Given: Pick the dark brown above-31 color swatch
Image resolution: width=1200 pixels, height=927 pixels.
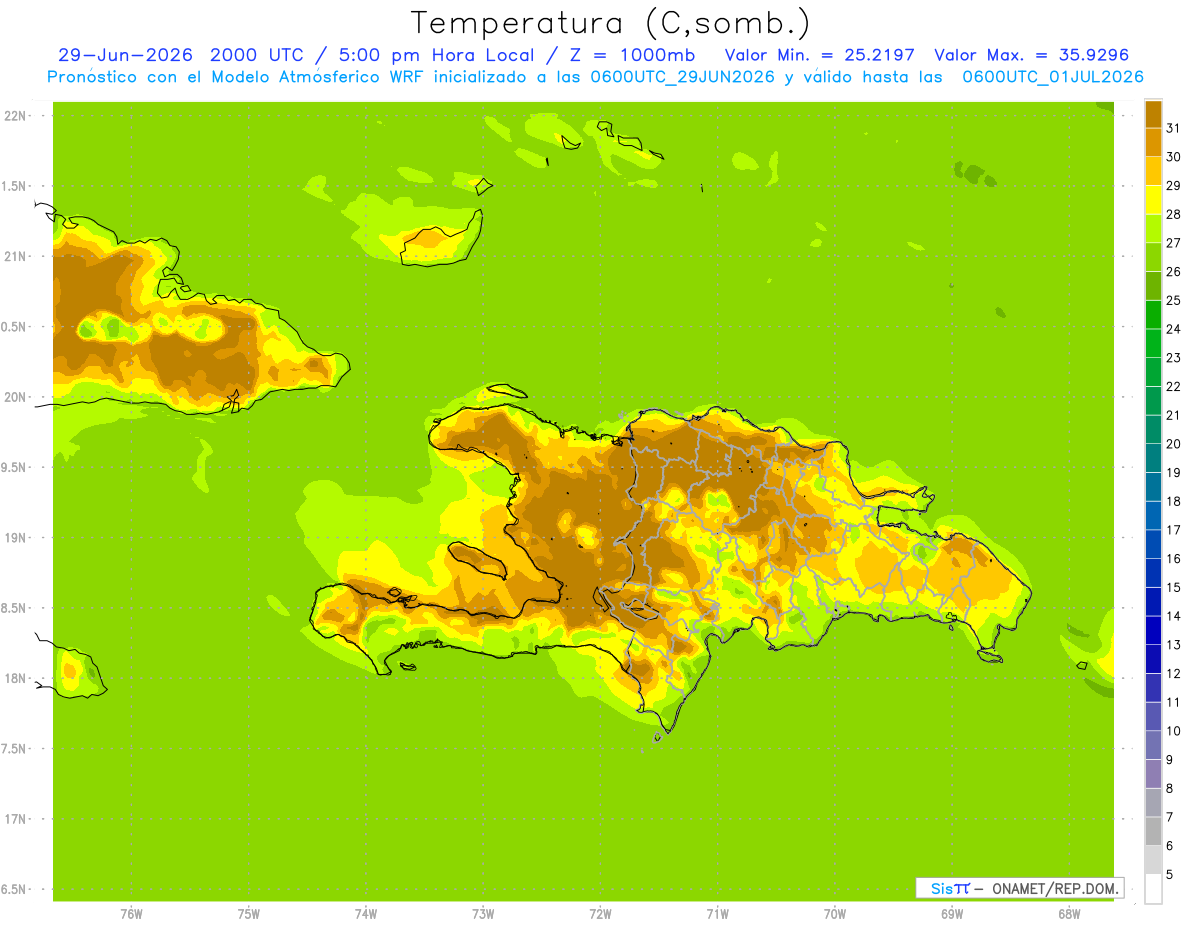Looking at the screenshot, I should click(1153, 114).
